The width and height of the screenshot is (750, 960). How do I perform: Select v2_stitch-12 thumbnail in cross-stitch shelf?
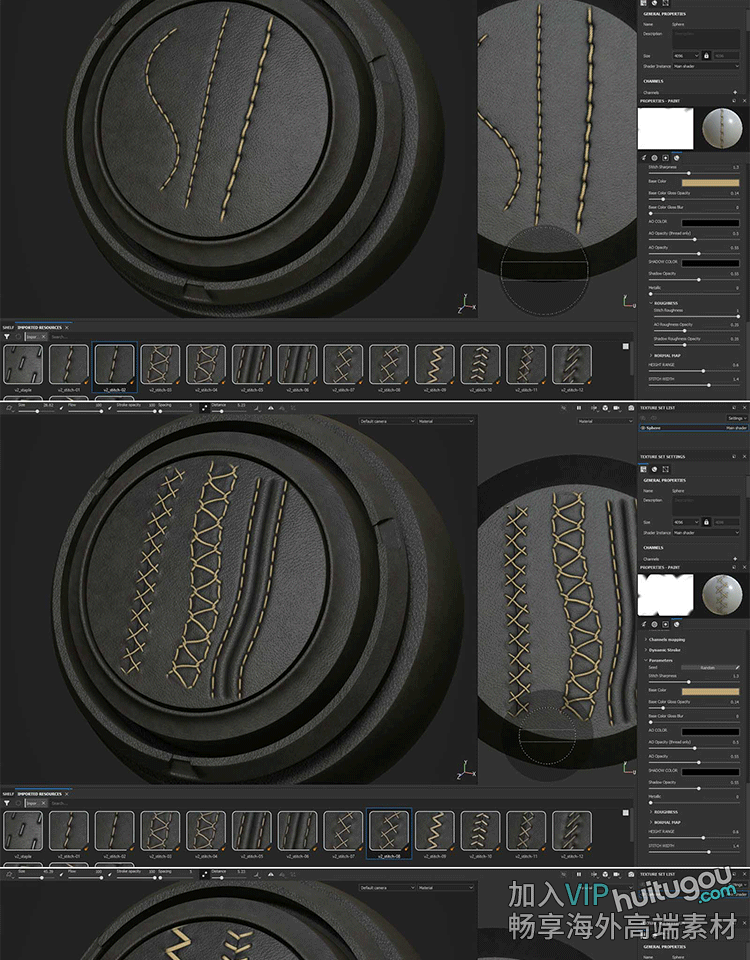(572, 831)
